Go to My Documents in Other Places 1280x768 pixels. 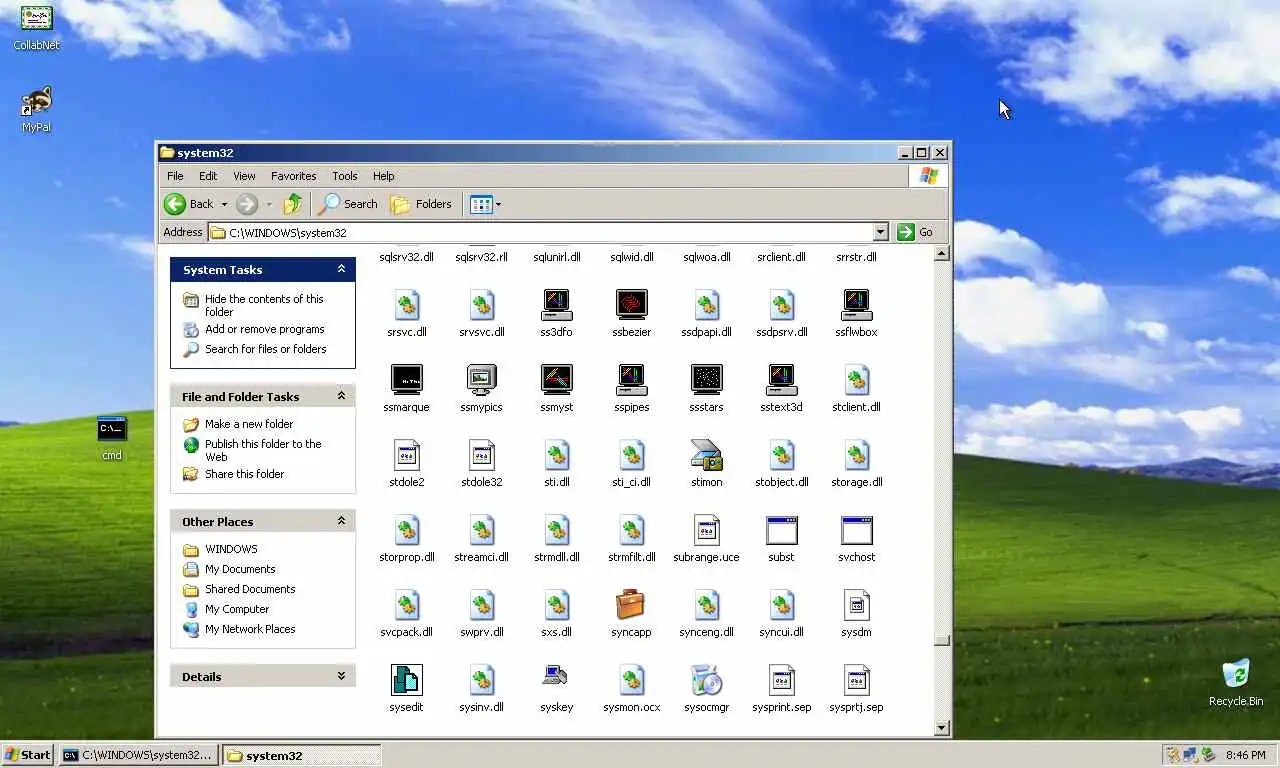coord(240,569)
